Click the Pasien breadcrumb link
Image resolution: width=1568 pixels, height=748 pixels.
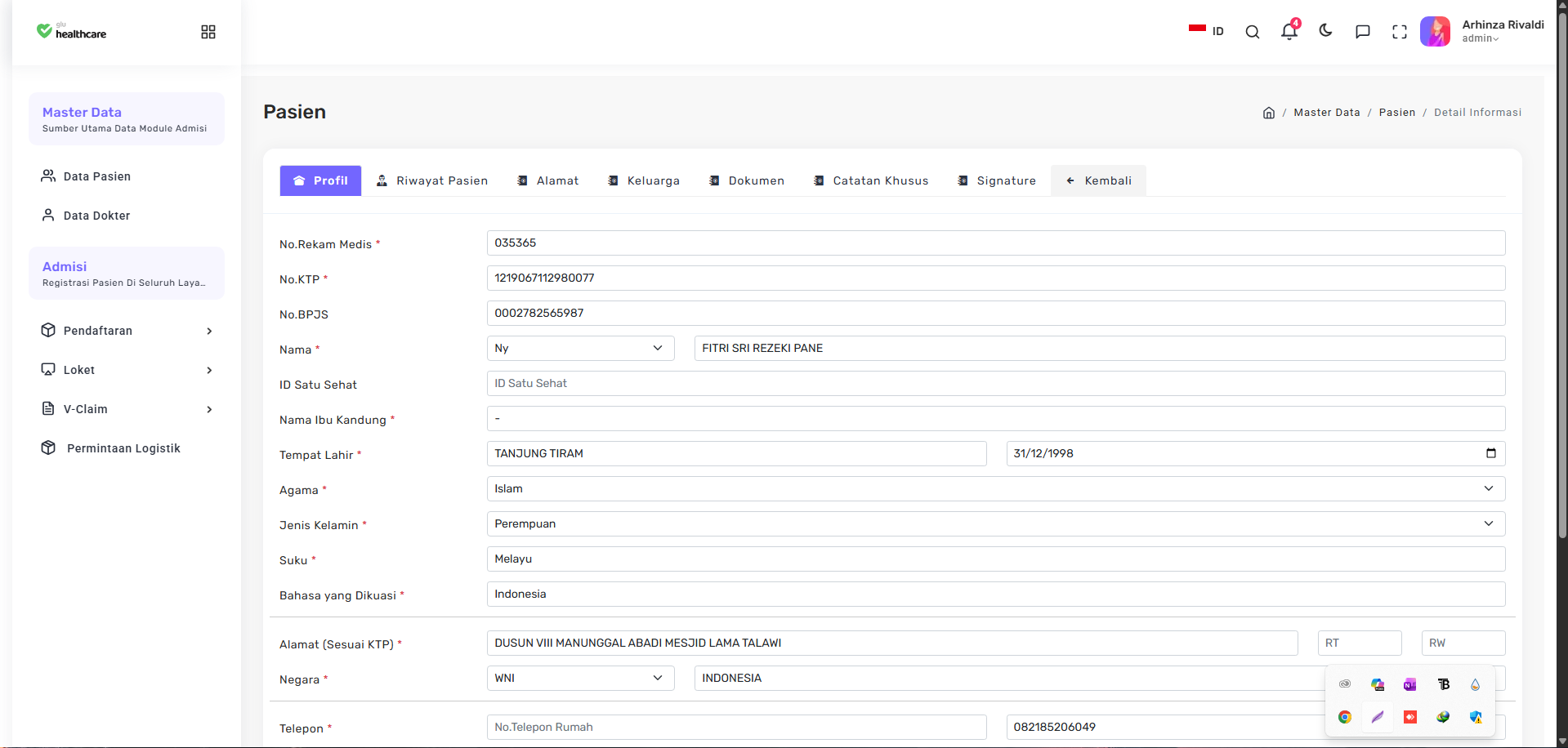(1397, 113)
